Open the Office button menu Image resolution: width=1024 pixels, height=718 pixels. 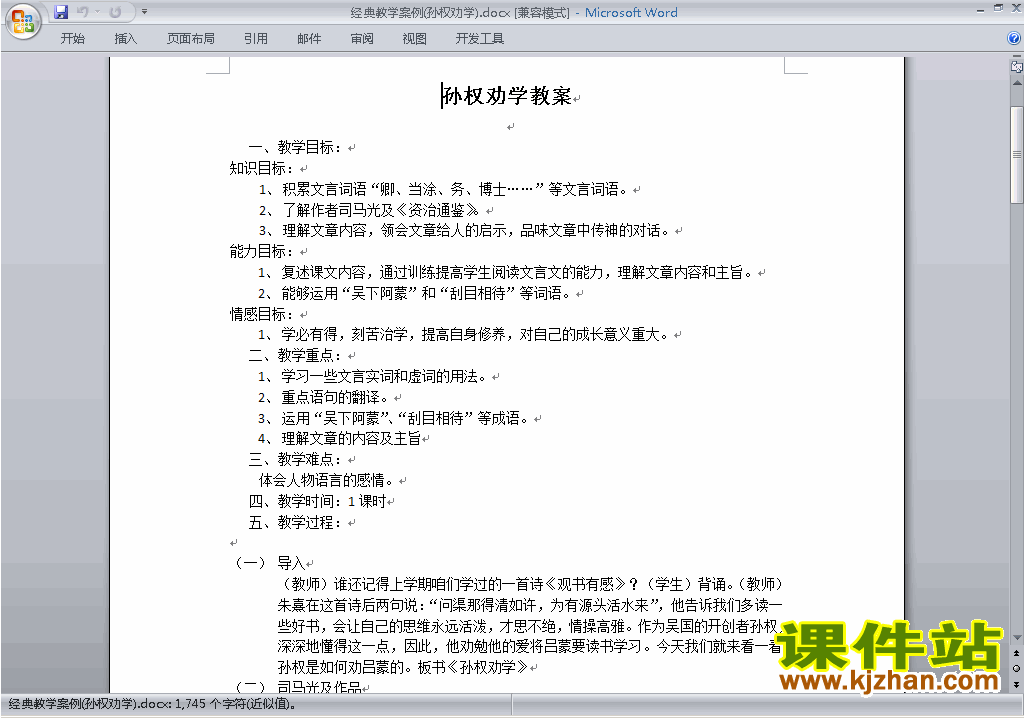click(23, 21)
